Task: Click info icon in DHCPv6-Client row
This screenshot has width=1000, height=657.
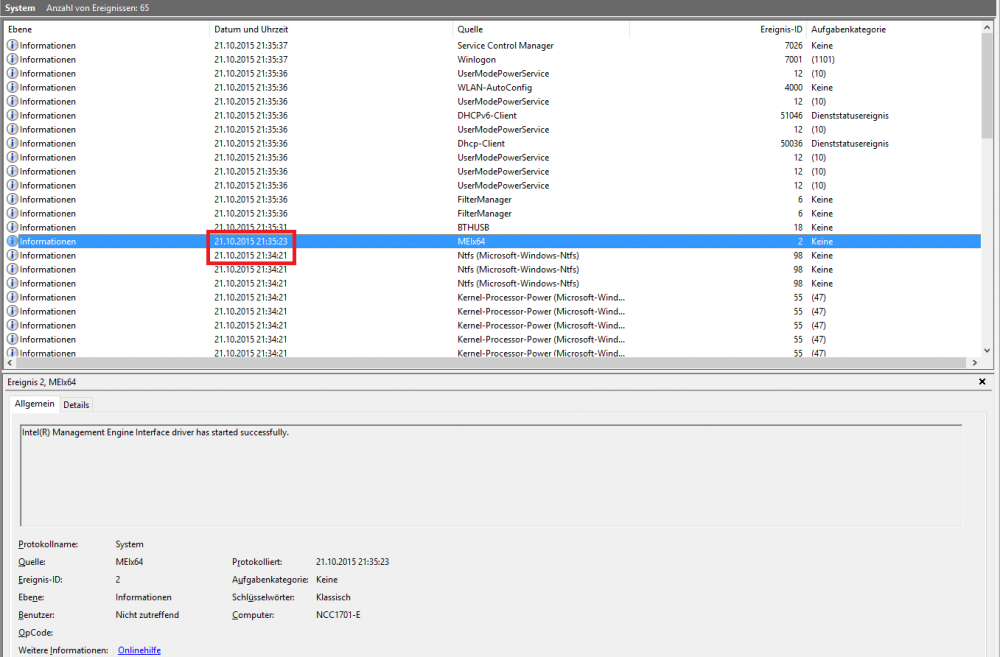Action: pos(12,116)
